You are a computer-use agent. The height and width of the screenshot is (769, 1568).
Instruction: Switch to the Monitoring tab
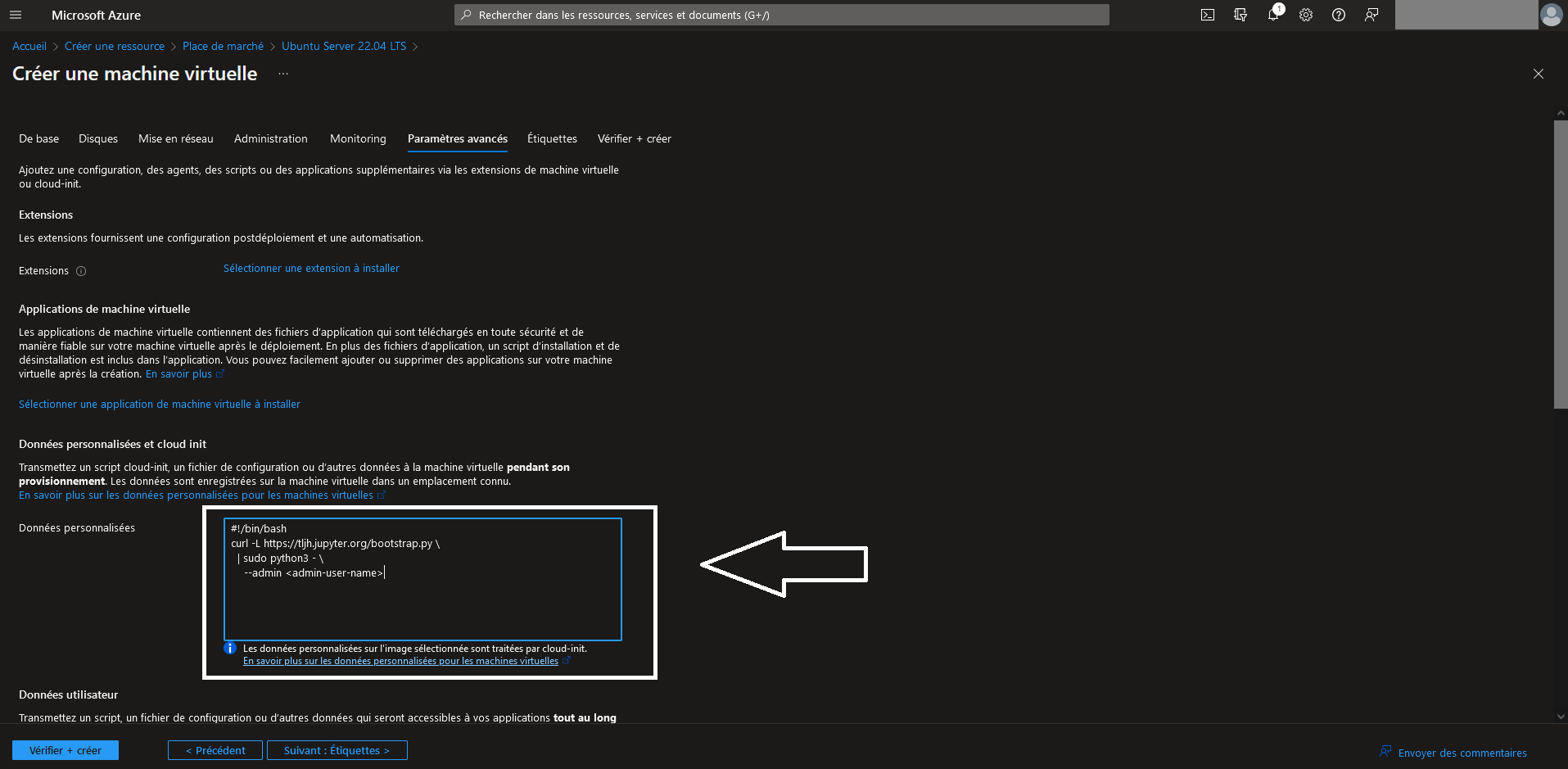(x=358, y=138)
